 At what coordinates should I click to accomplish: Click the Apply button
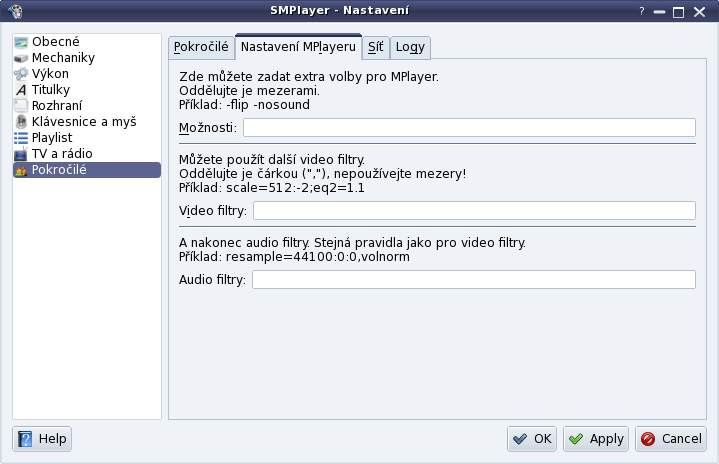pos(596,439)
